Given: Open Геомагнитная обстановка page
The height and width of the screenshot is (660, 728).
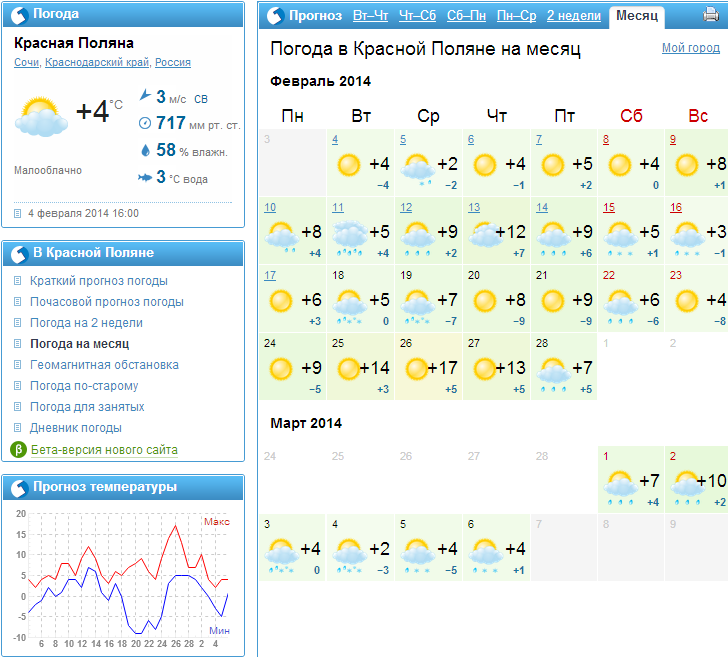Looking at the screenshot, I should [x=104, y=365].
